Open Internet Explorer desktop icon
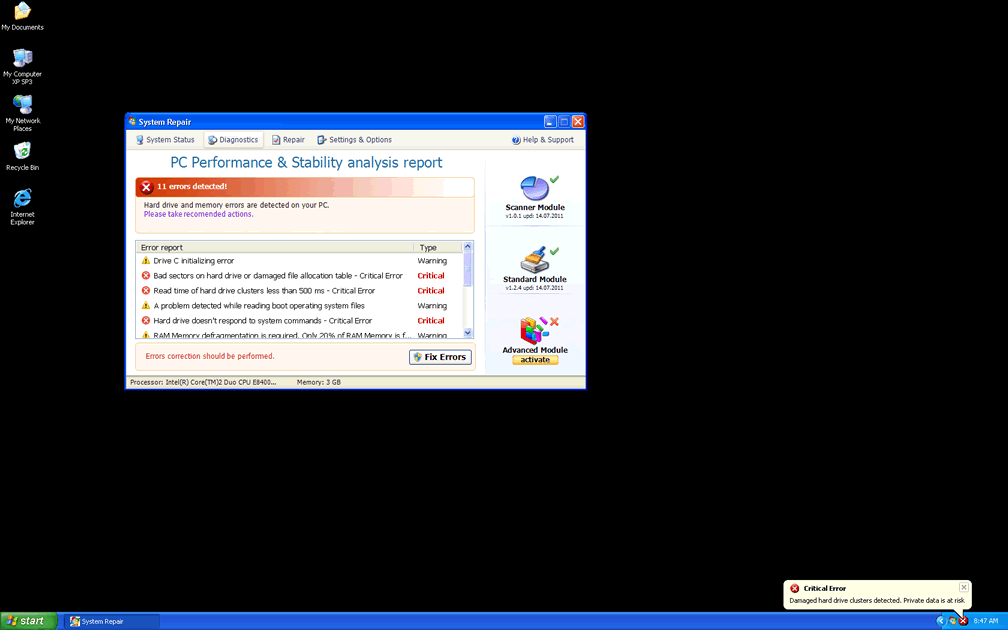 tap(22, 198)
